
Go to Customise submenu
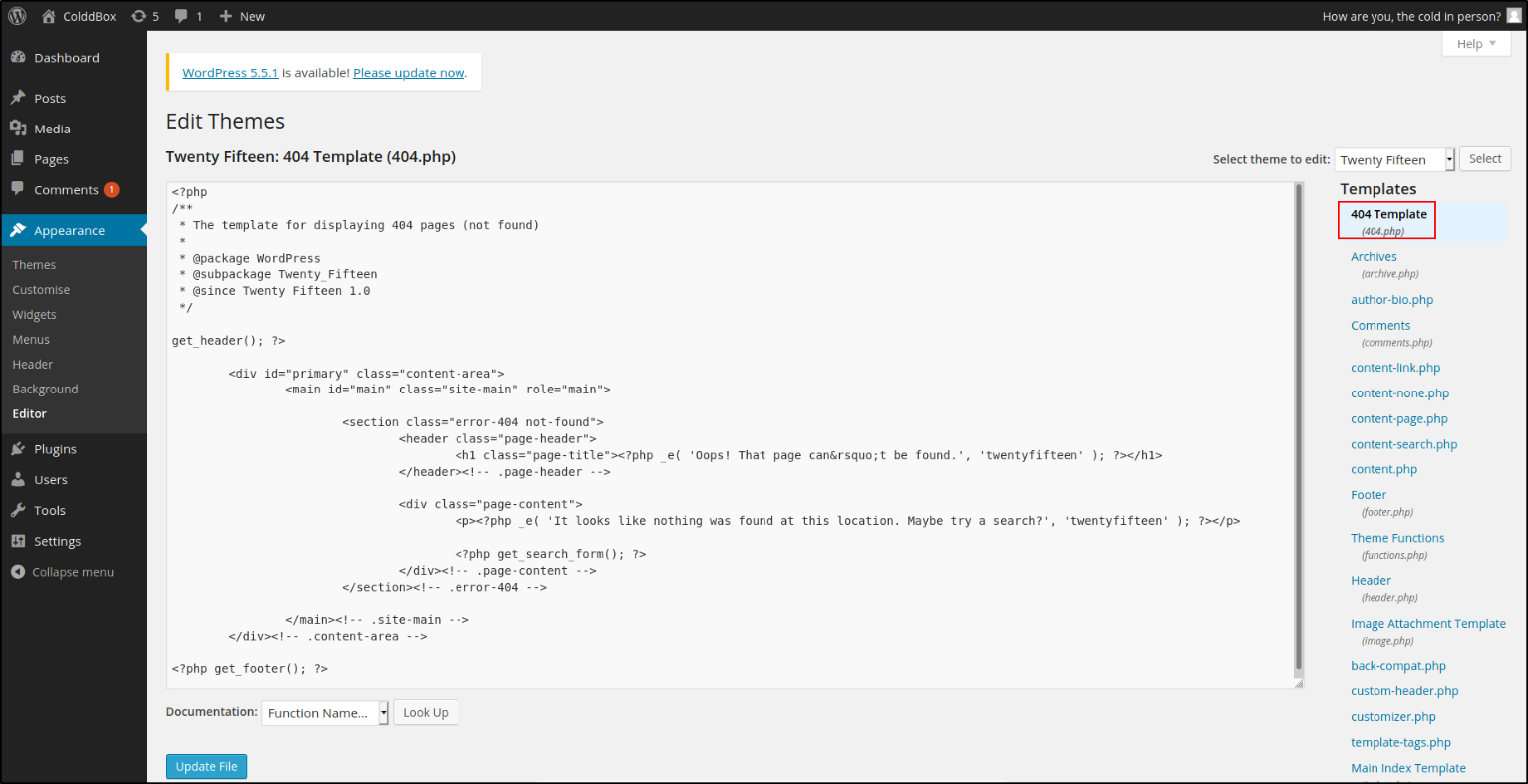click(x=41, y=290)
